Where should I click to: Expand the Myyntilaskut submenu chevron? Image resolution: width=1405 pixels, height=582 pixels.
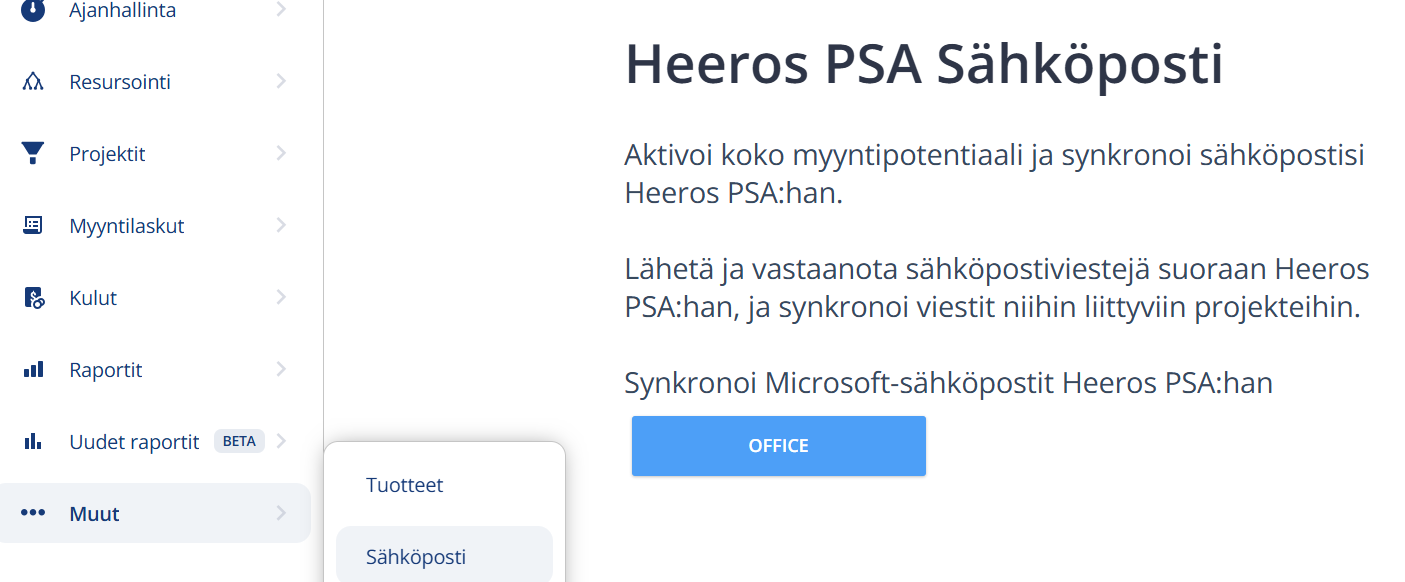(281, 225)
